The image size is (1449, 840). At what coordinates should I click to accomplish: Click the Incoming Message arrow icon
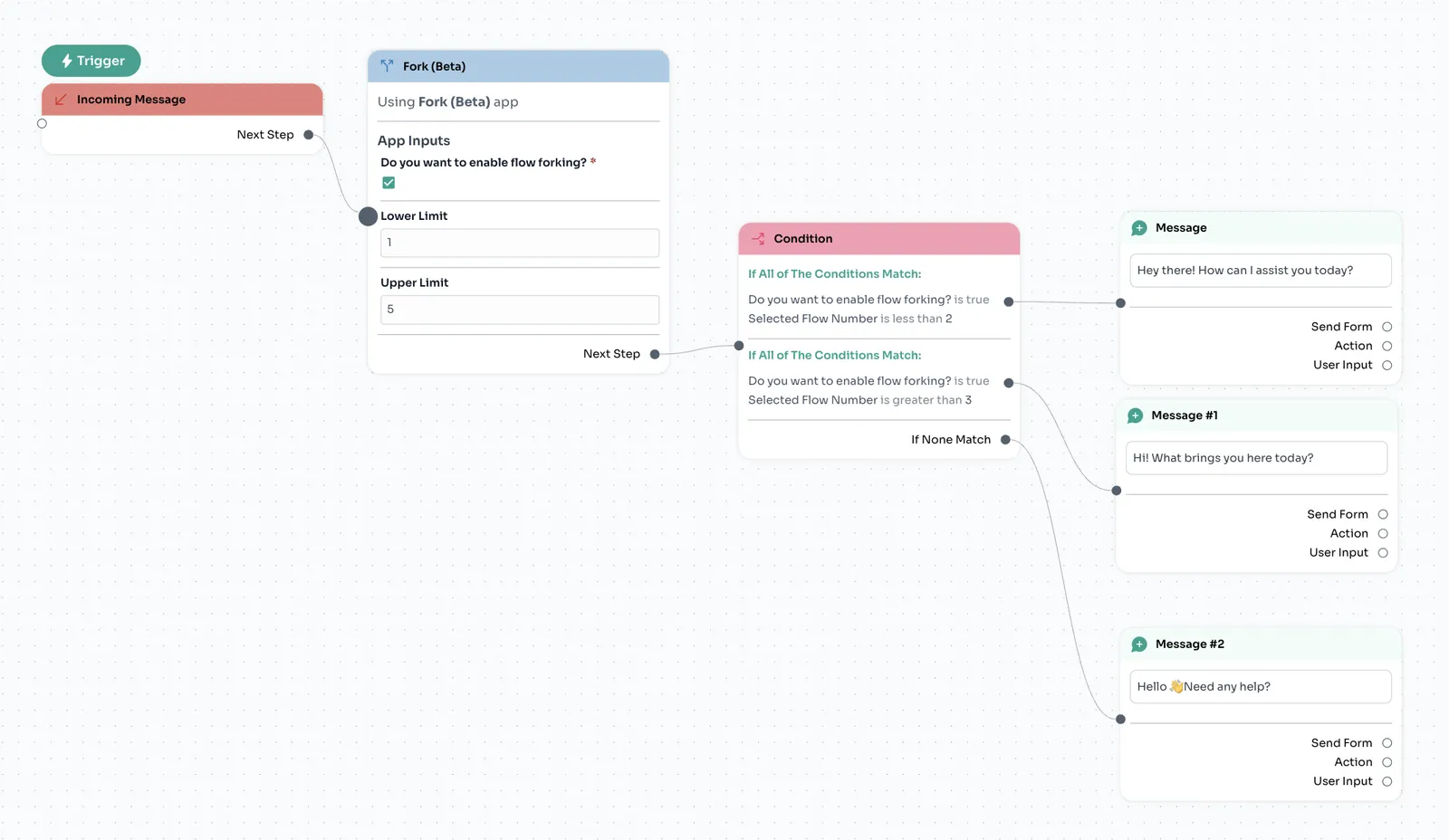tap(61, 100)
